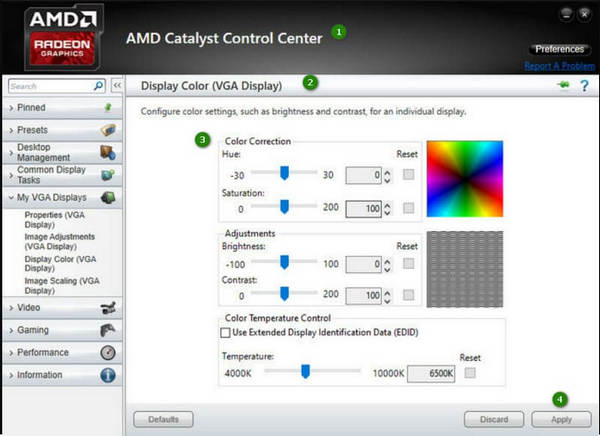Screen dimensions: 600x436
Task: Click the My VGA Displays monitor icon
Action: [108, 198]
